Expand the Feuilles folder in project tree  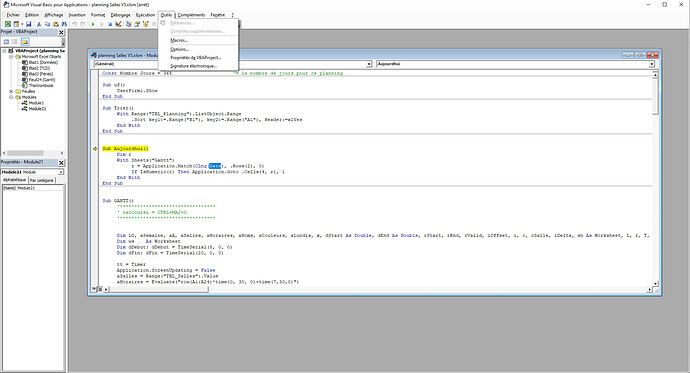[x=11, y=91]
